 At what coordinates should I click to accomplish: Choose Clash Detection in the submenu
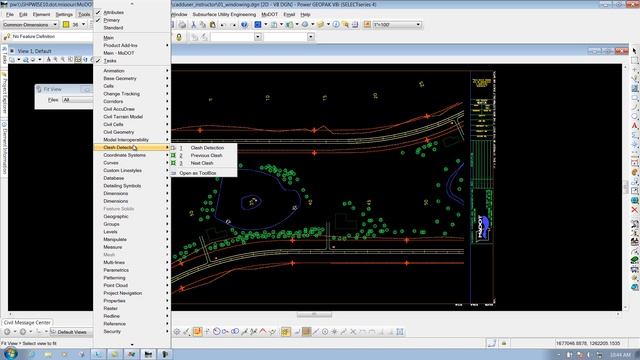coord(204,148)
